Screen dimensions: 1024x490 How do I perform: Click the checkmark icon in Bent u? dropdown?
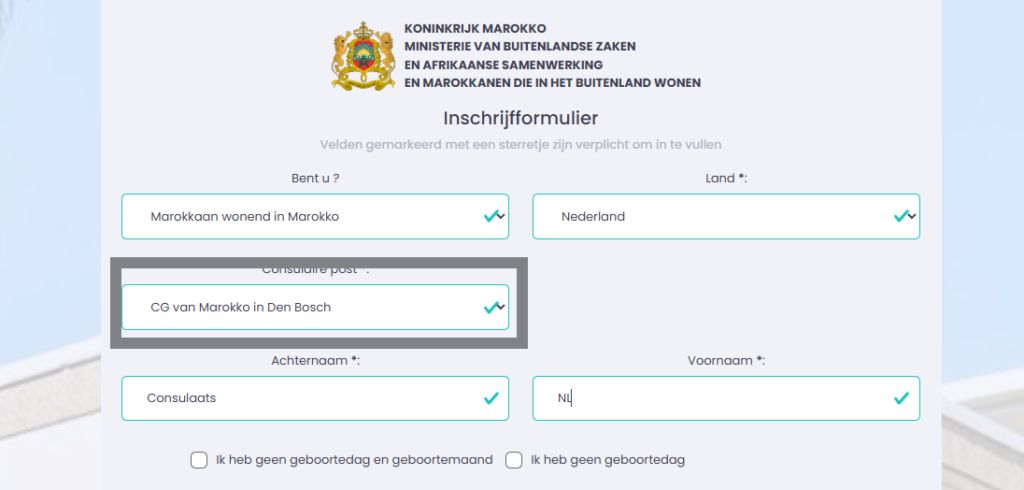point(491,216)
